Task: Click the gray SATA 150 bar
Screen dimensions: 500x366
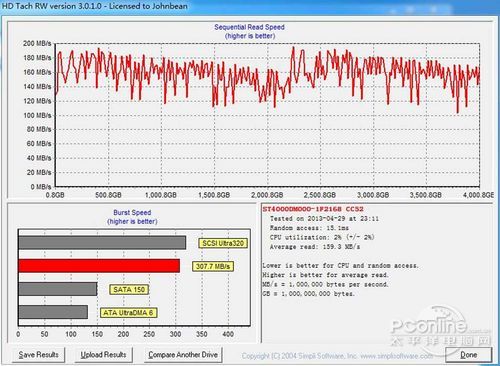Action: (x=58, y=289)
